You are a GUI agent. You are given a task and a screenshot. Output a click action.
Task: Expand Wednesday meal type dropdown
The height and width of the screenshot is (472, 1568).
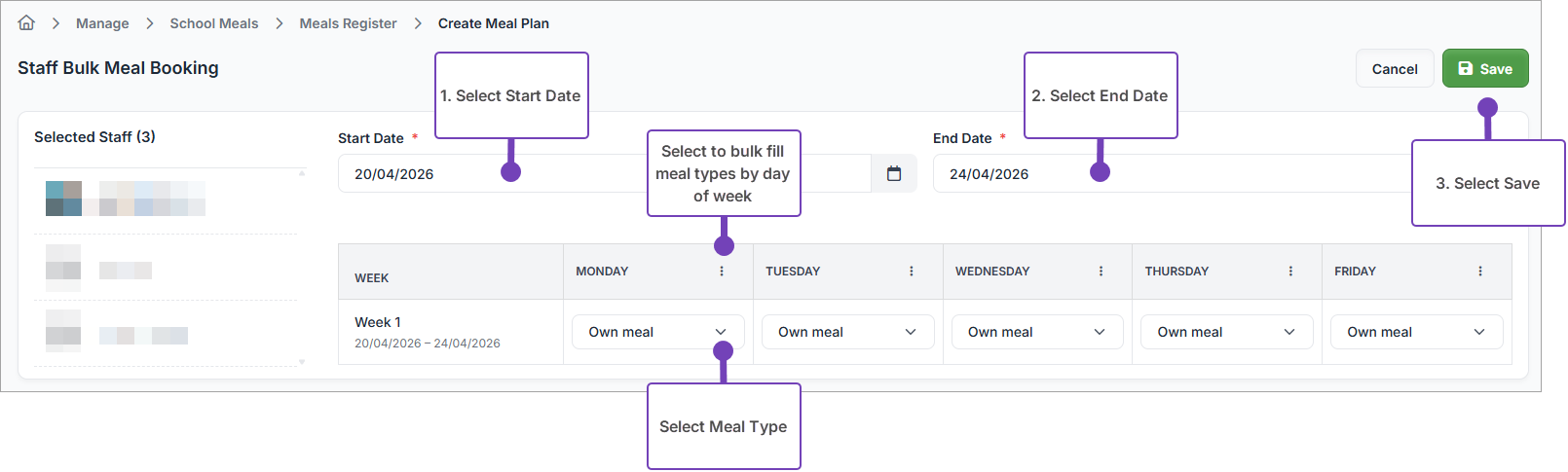click(x=1037, y=332)
